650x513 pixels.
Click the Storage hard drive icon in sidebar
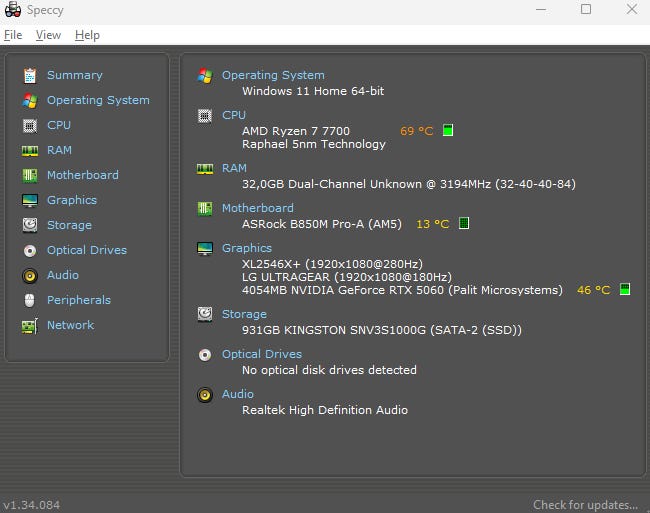point(30,225)
